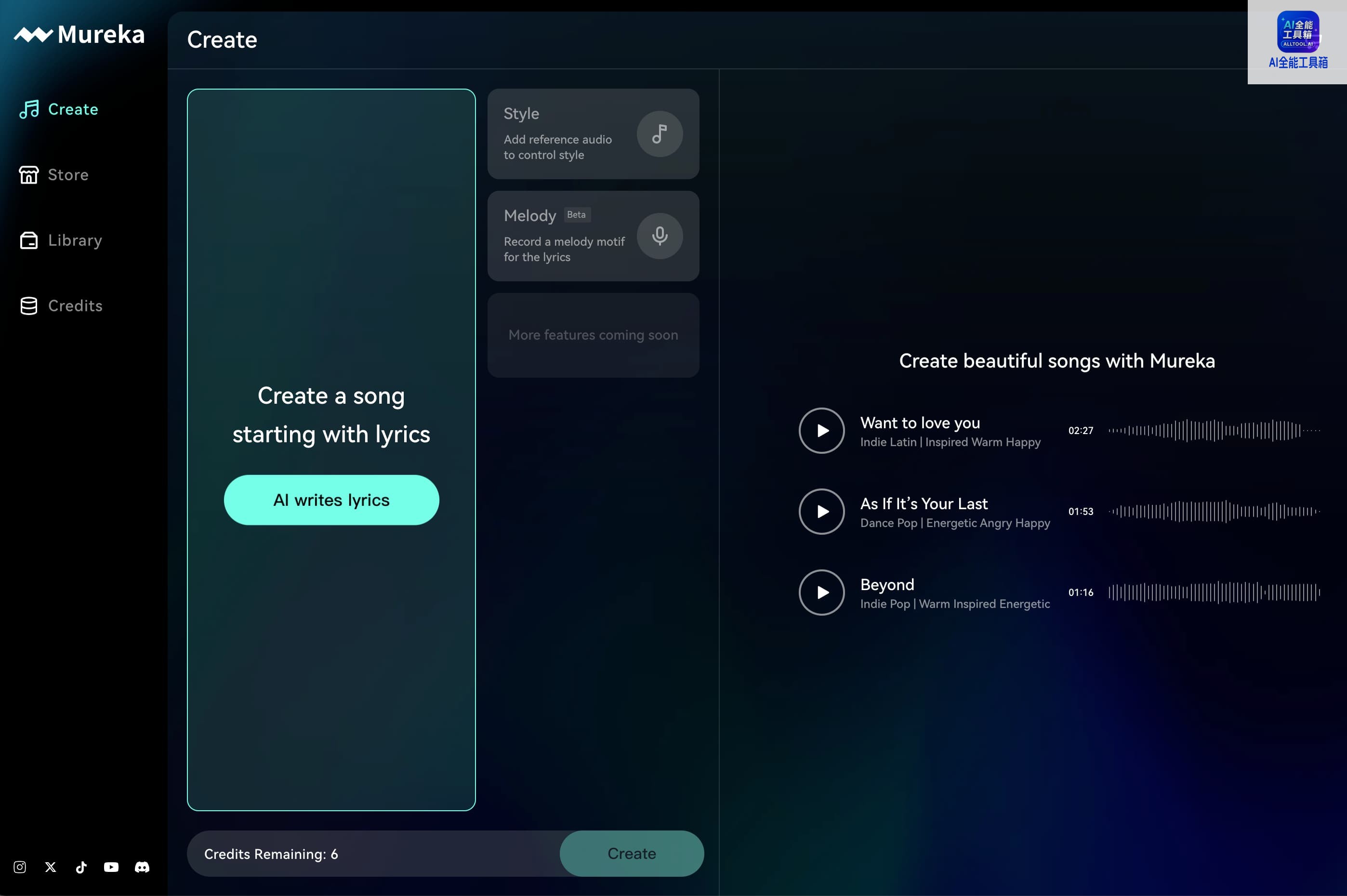Image resolution: width=1347 pixels, height=896 pixels.
Task: Click the AI writes lyrics button
Action: [x=331, y=500]
